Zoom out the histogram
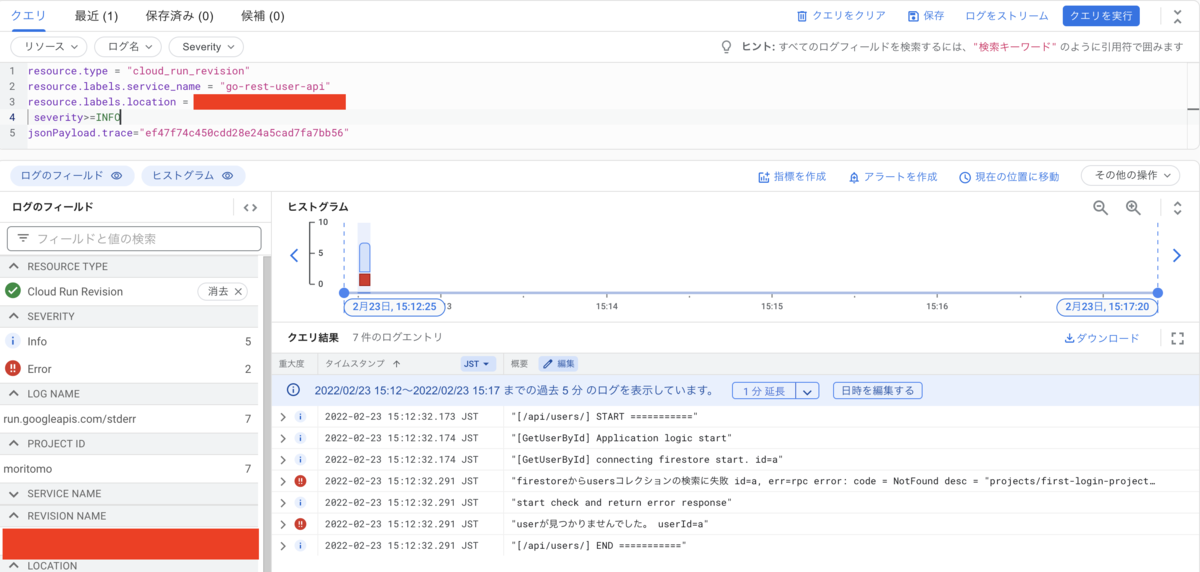The height and width of the screenshot is (572, 1200). pyautogui.click(x=1100, y=207)
